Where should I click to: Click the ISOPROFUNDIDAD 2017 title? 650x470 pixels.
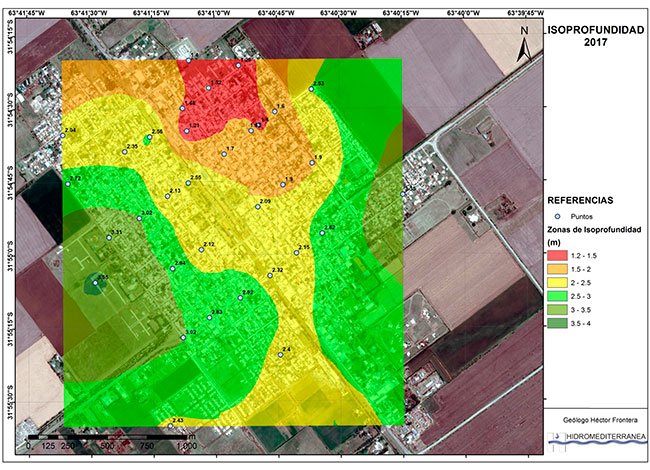click(596, 36)
